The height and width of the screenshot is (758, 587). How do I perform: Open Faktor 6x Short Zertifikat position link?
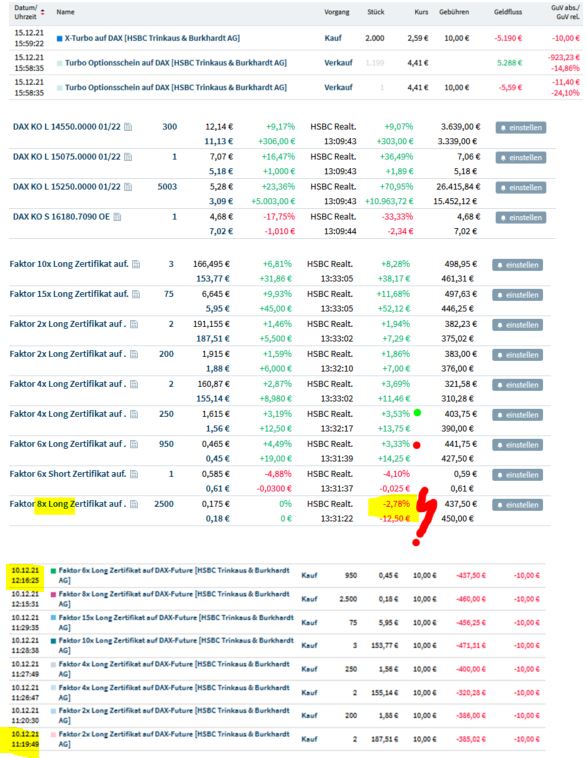point(68,474)
